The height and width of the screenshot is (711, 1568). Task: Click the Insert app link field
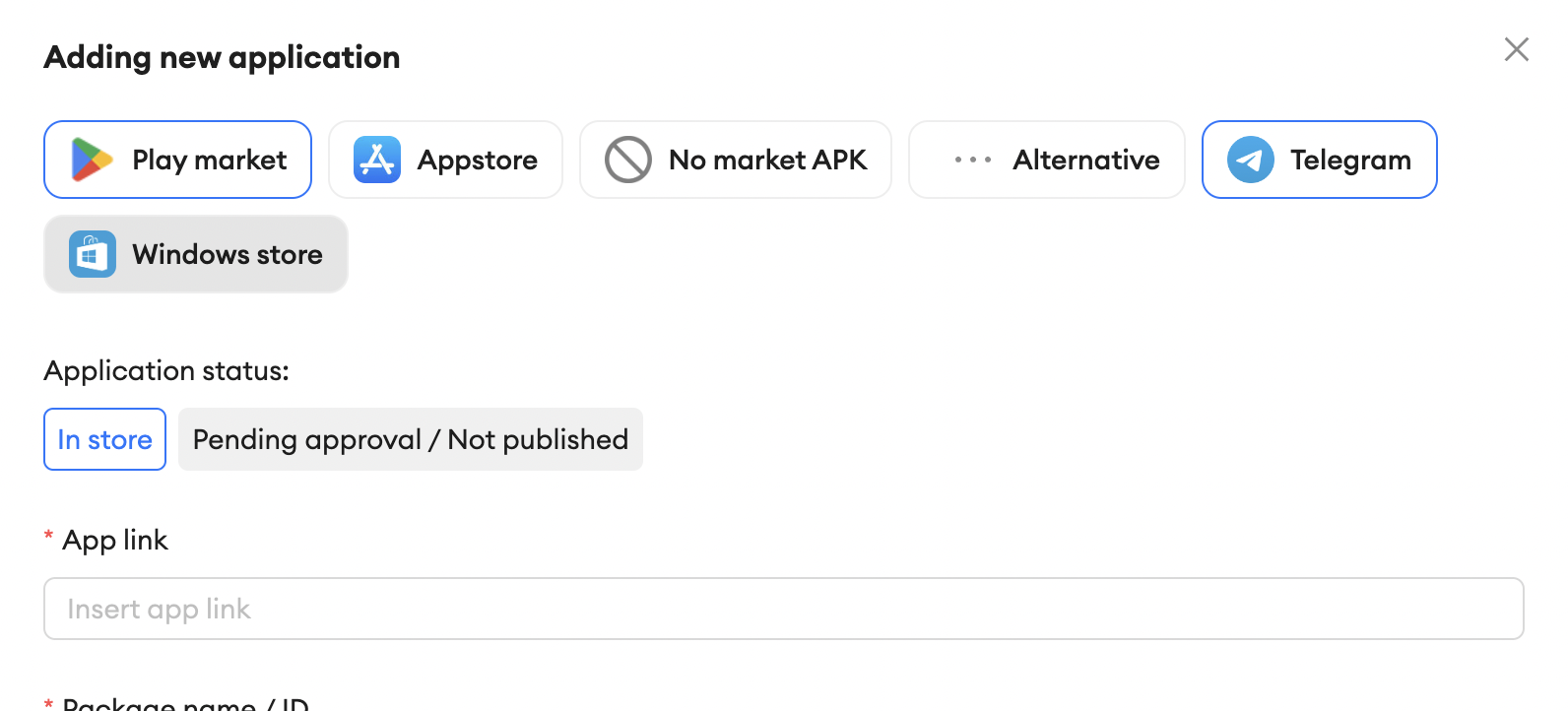click(x=783, y=609)
